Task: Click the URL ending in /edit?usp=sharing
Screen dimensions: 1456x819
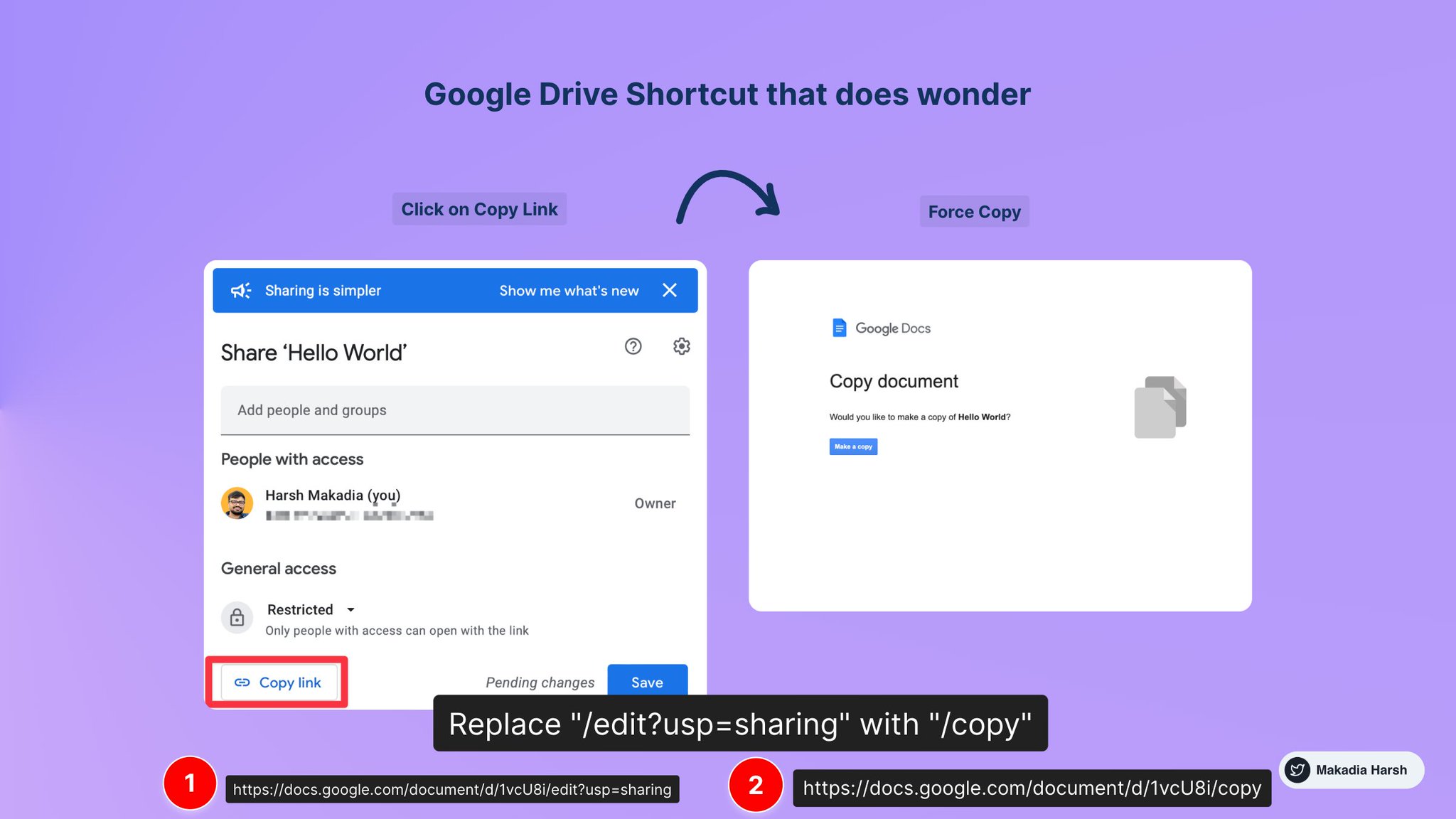Action: [x=452, y=789]
